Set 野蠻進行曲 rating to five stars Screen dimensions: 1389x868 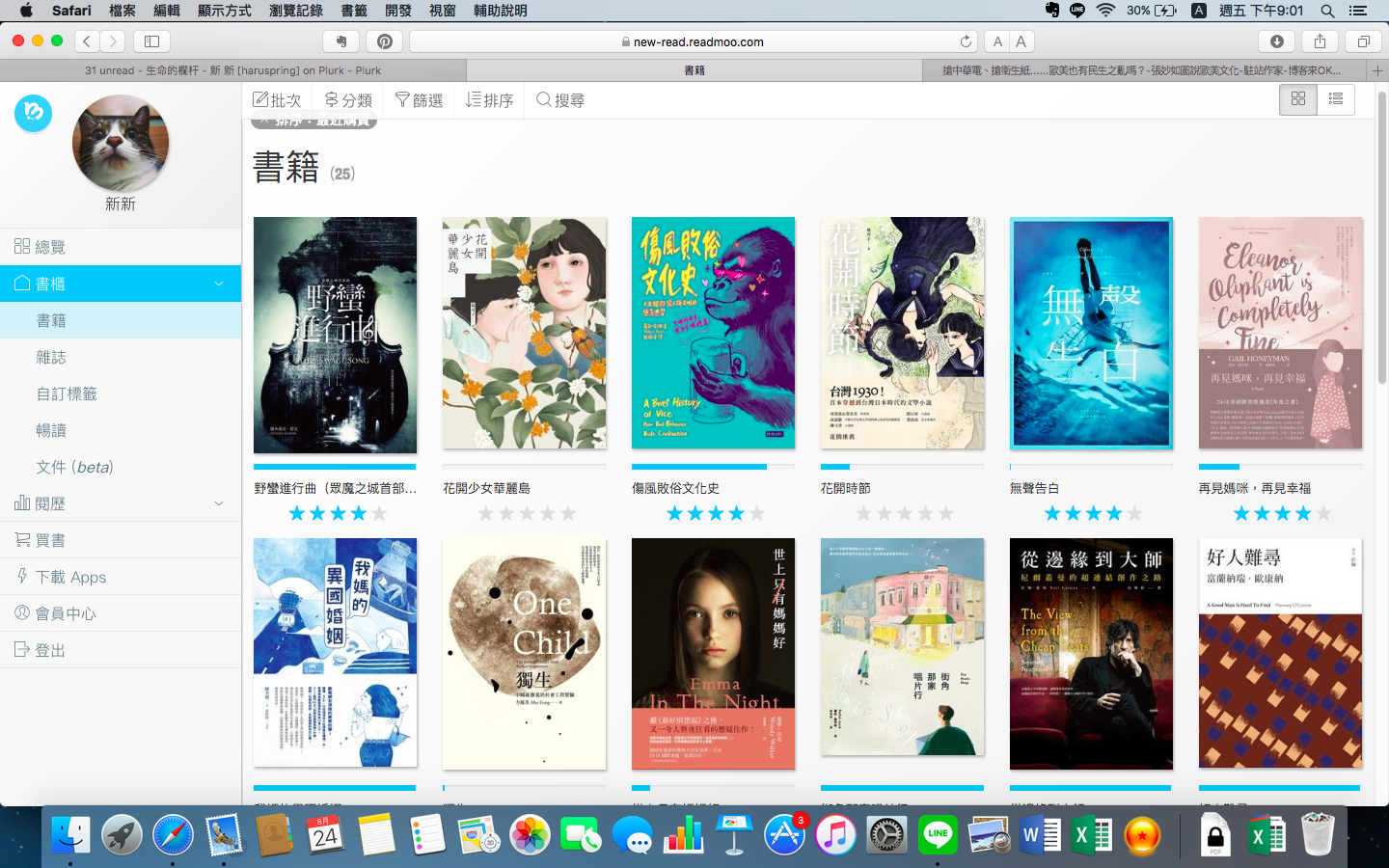(379, 513)
